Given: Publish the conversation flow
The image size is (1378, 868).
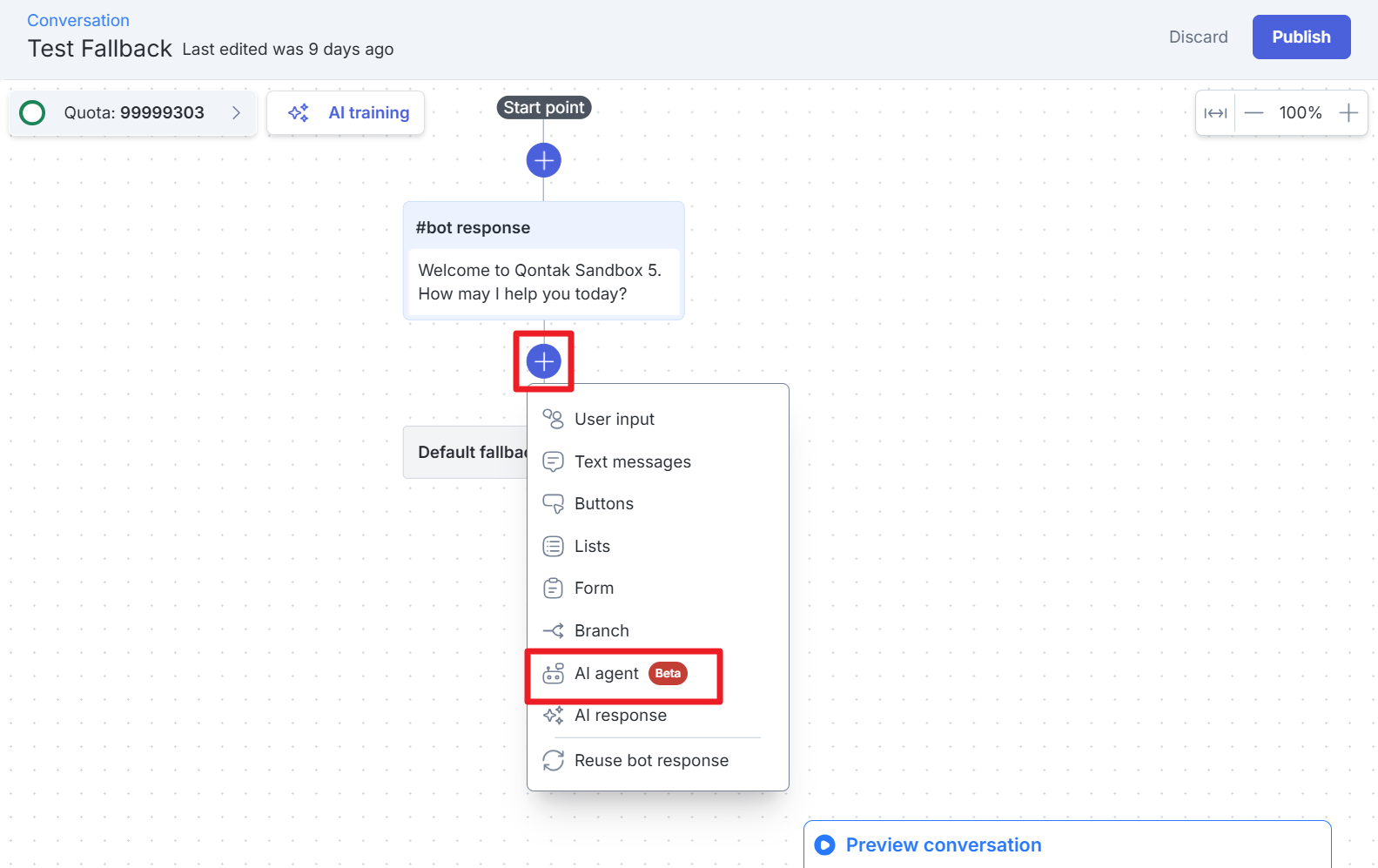Looking at the screenshot, I should [x=1301, y=37].
